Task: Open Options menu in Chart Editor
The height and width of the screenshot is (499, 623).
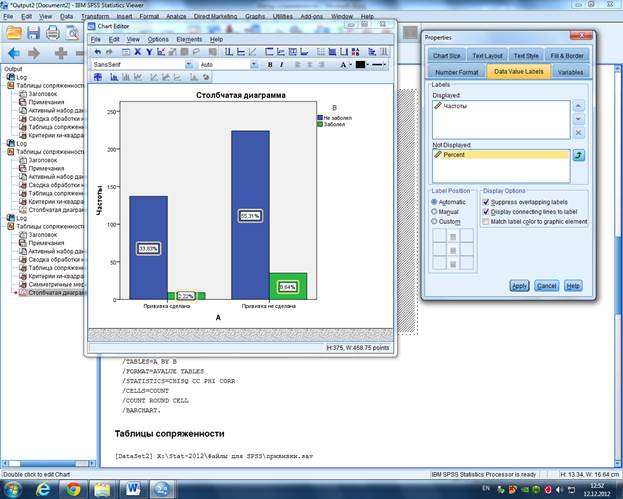Action: click(x=158, y=39)
